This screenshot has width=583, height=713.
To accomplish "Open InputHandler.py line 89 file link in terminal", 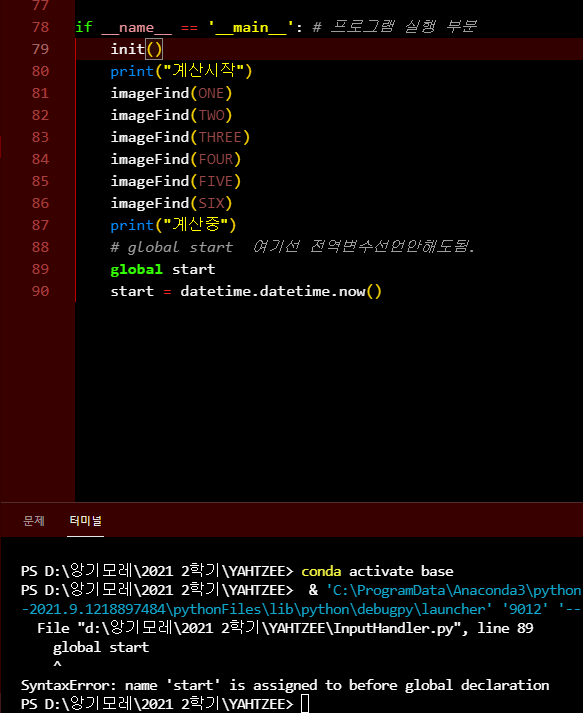I will pos(285,628).
